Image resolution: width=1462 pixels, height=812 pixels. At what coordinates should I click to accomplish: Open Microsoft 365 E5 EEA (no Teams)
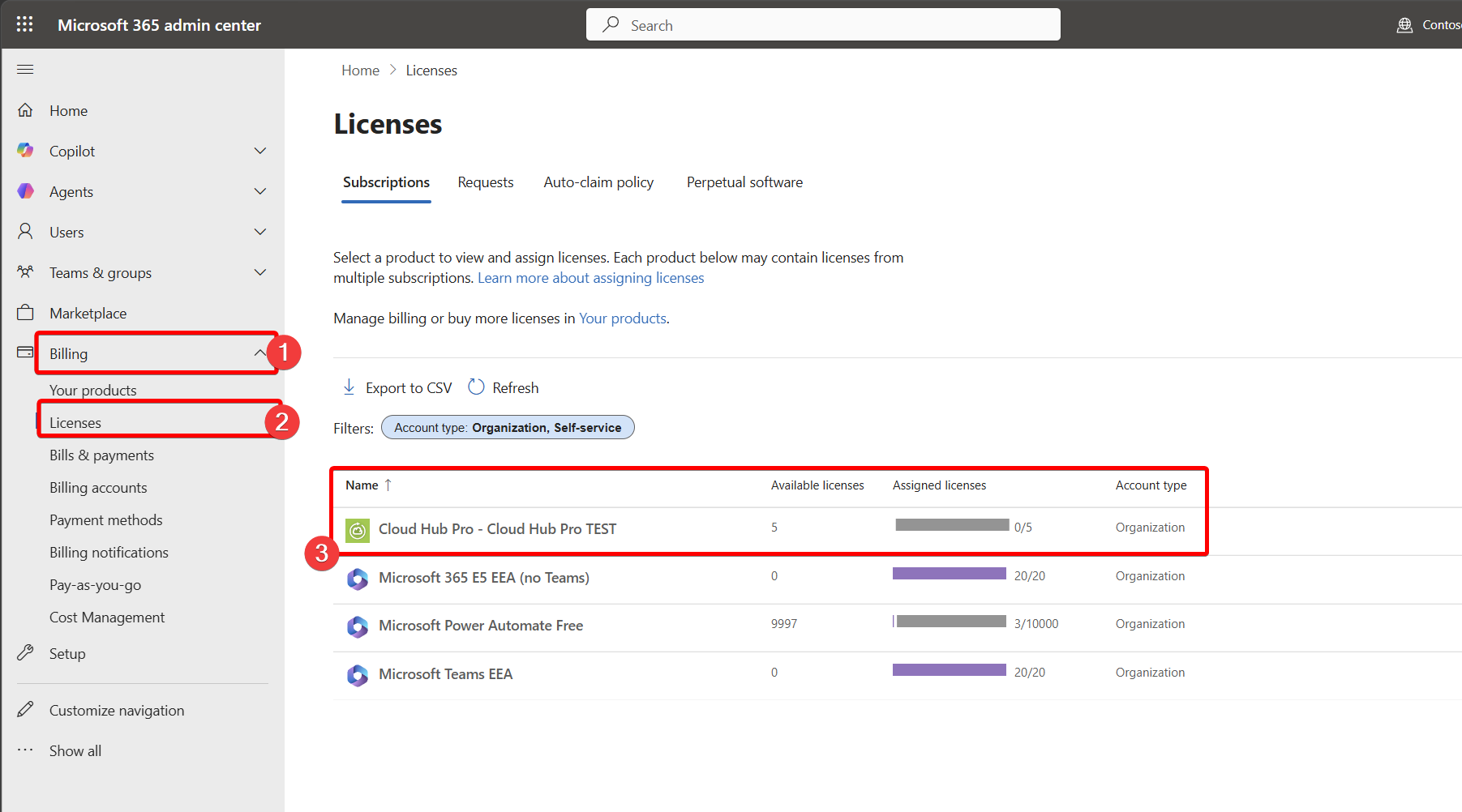pos(484,578)
